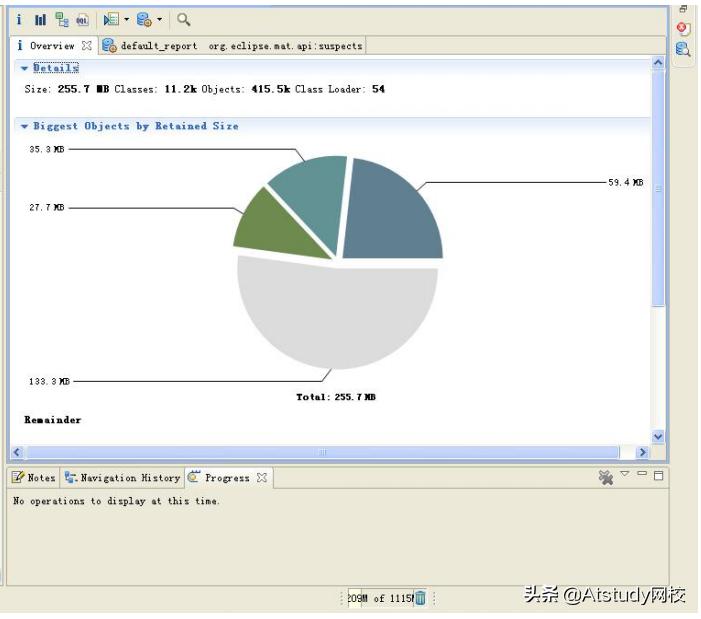Click the Find Object by Address magnifier
This screenshot has width=701, height=619.
[x=184, y=19]
